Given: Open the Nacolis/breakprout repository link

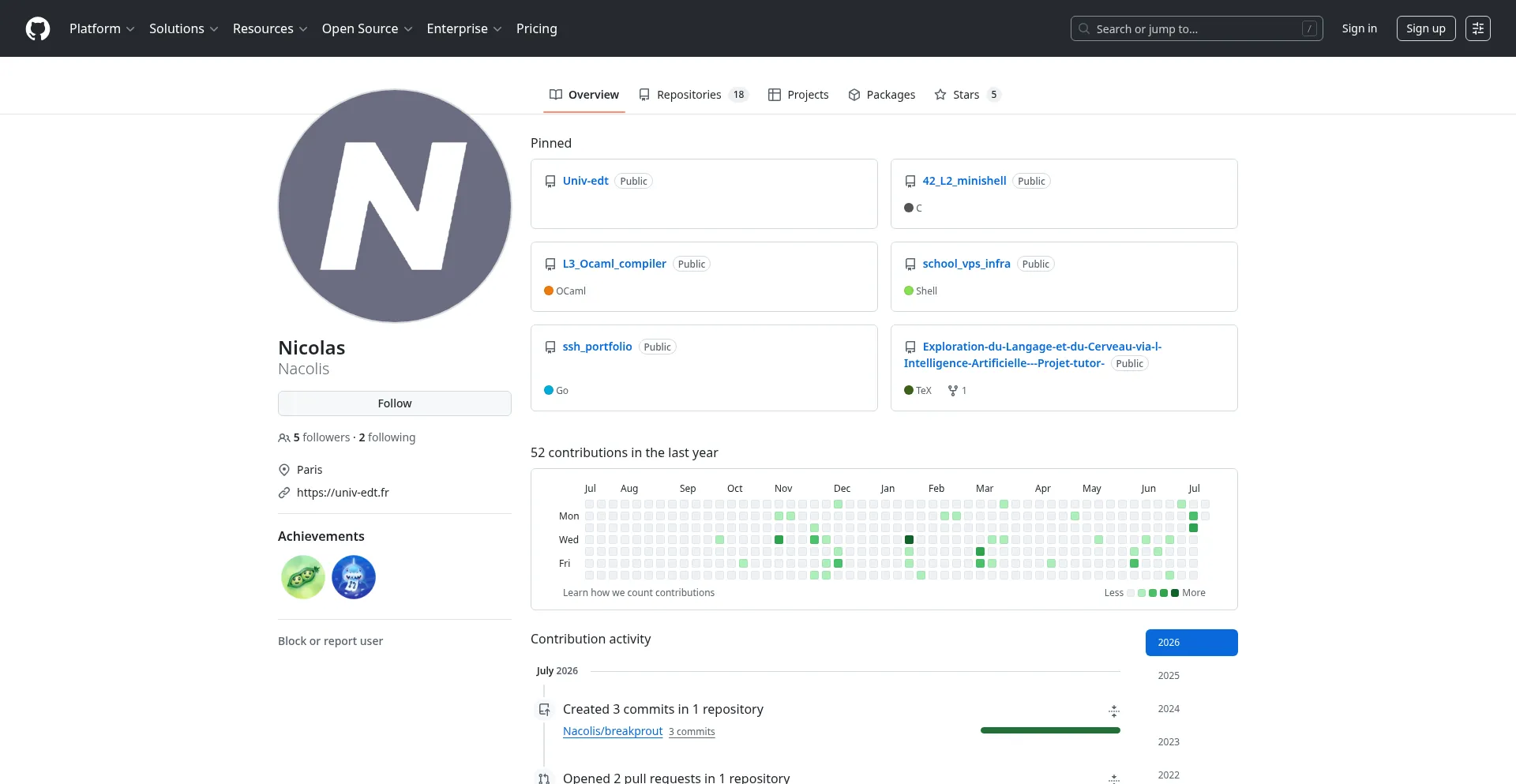Looking at the screenshot, I should [613, 731].
